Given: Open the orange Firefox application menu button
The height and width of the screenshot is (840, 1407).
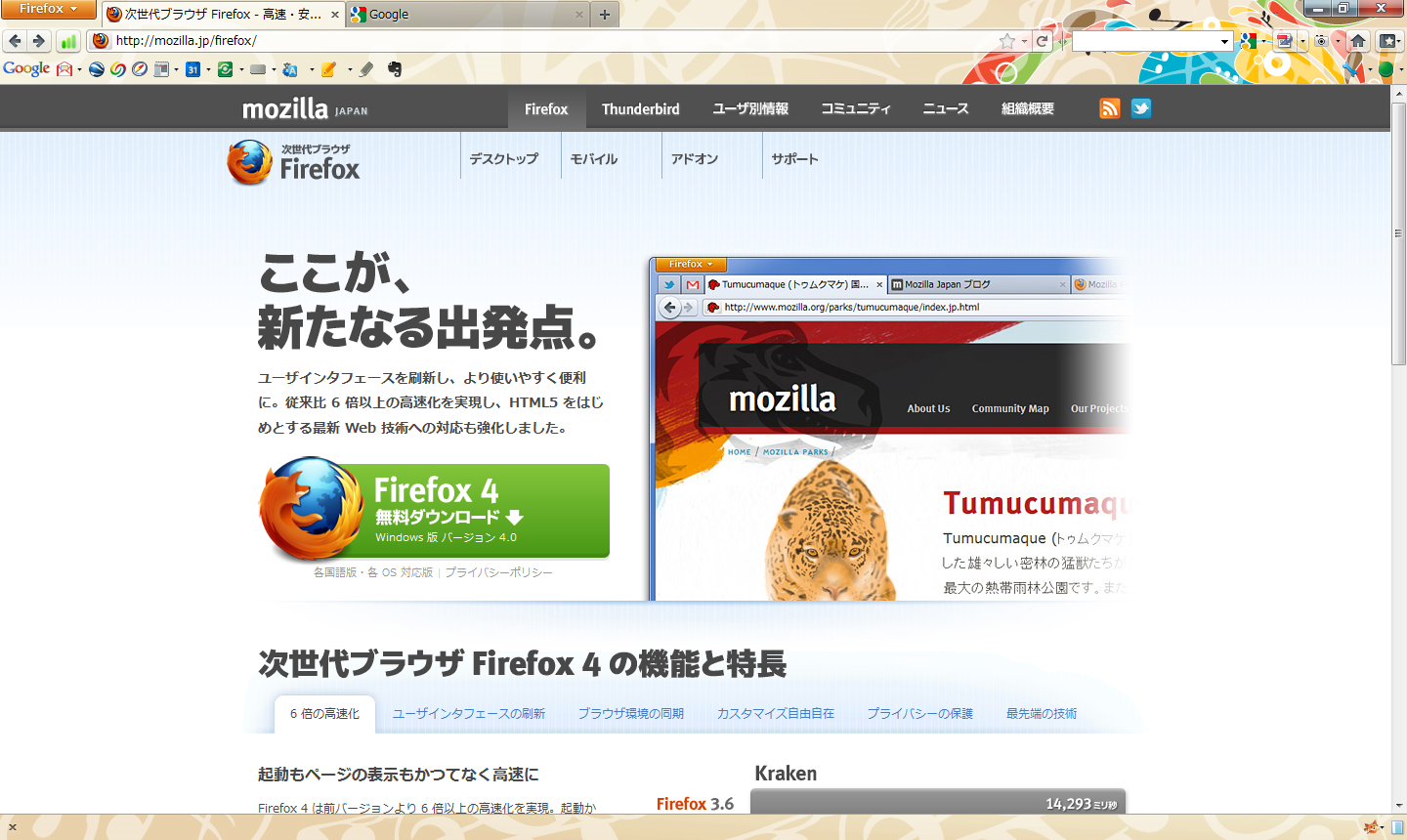Looking at the screenshot, I should click(48, 9).
